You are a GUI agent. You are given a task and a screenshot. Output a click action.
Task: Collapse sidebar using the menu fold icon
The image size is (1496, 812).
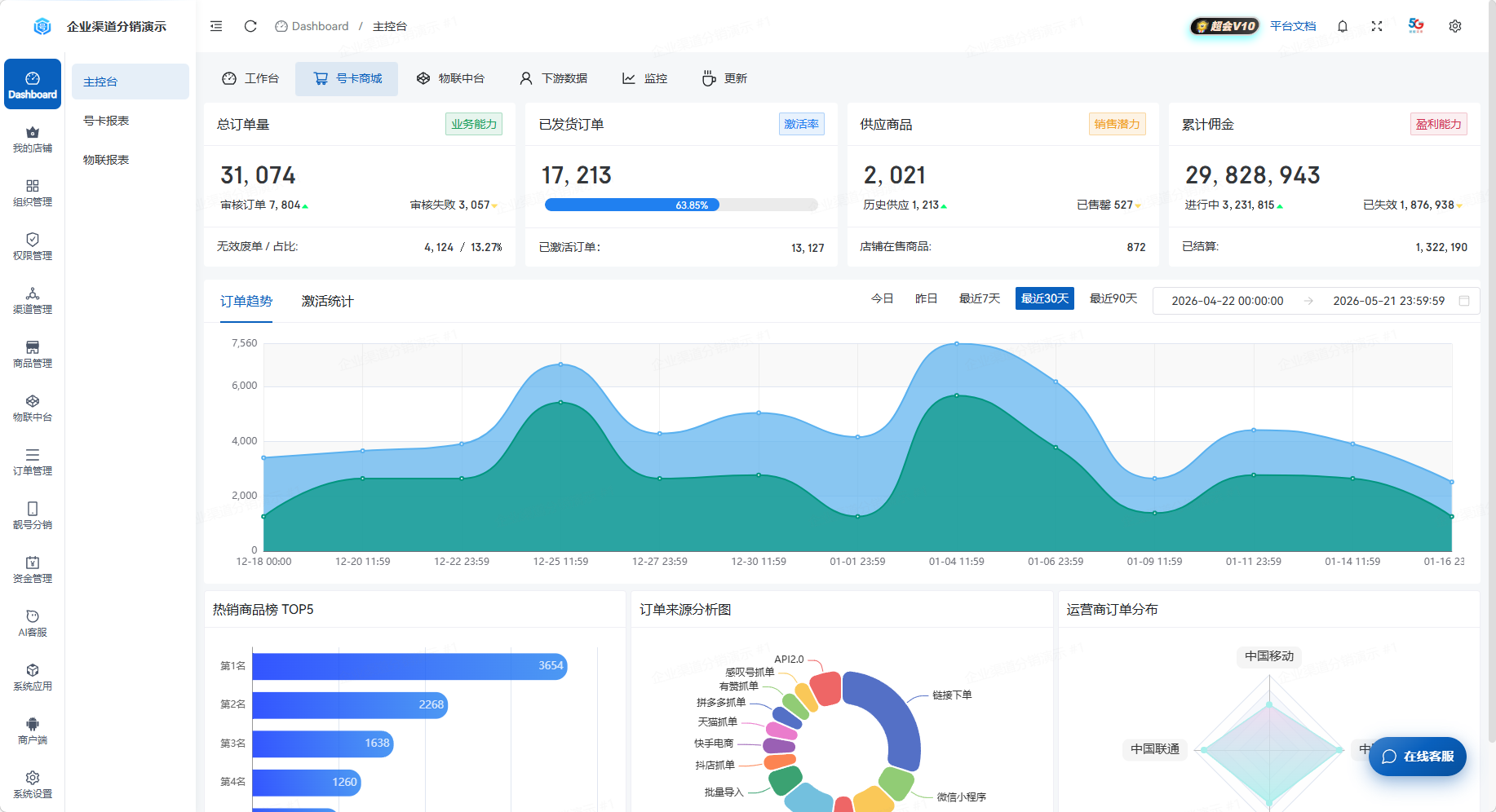(x=216, y=26)
